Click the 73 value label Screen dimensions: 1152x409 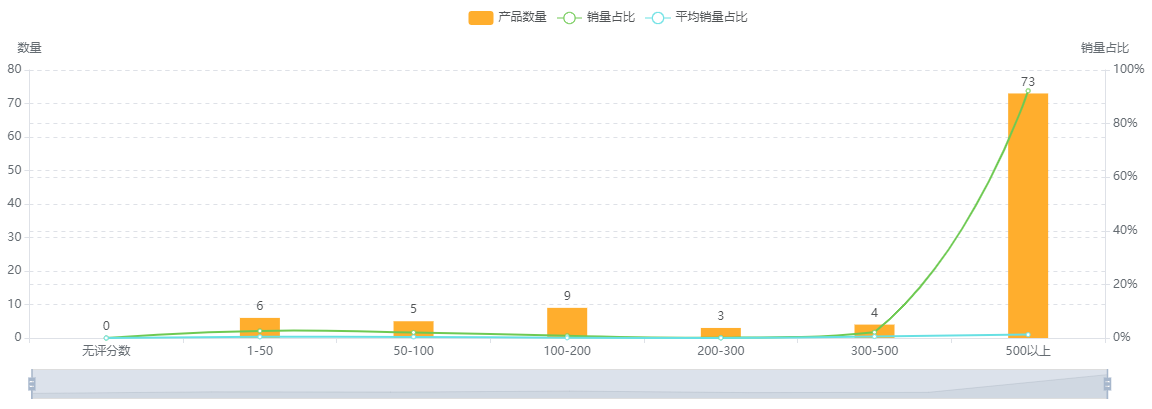[x=1027, y=81]
